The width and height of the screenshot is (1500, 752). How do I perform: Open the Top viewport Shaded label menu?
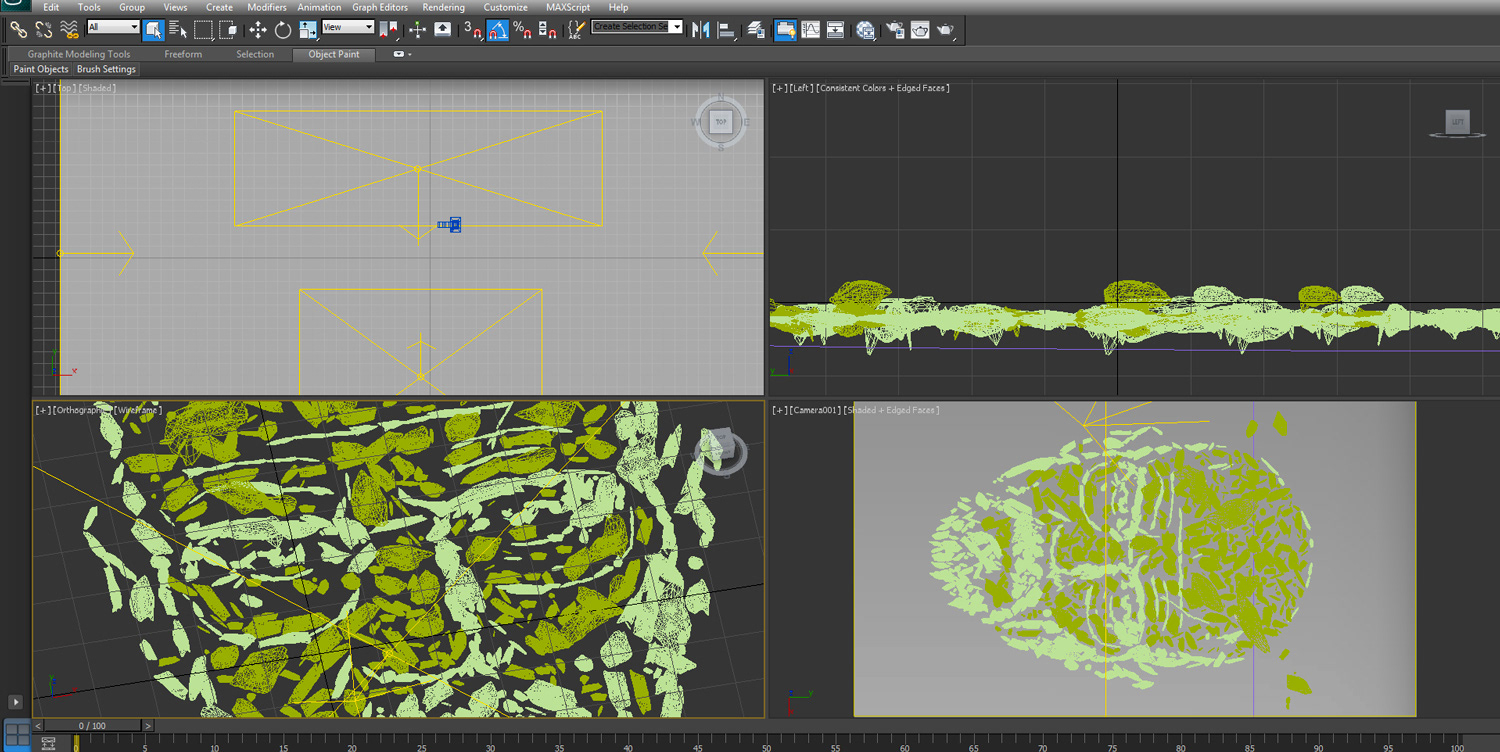tap(98, 88)
